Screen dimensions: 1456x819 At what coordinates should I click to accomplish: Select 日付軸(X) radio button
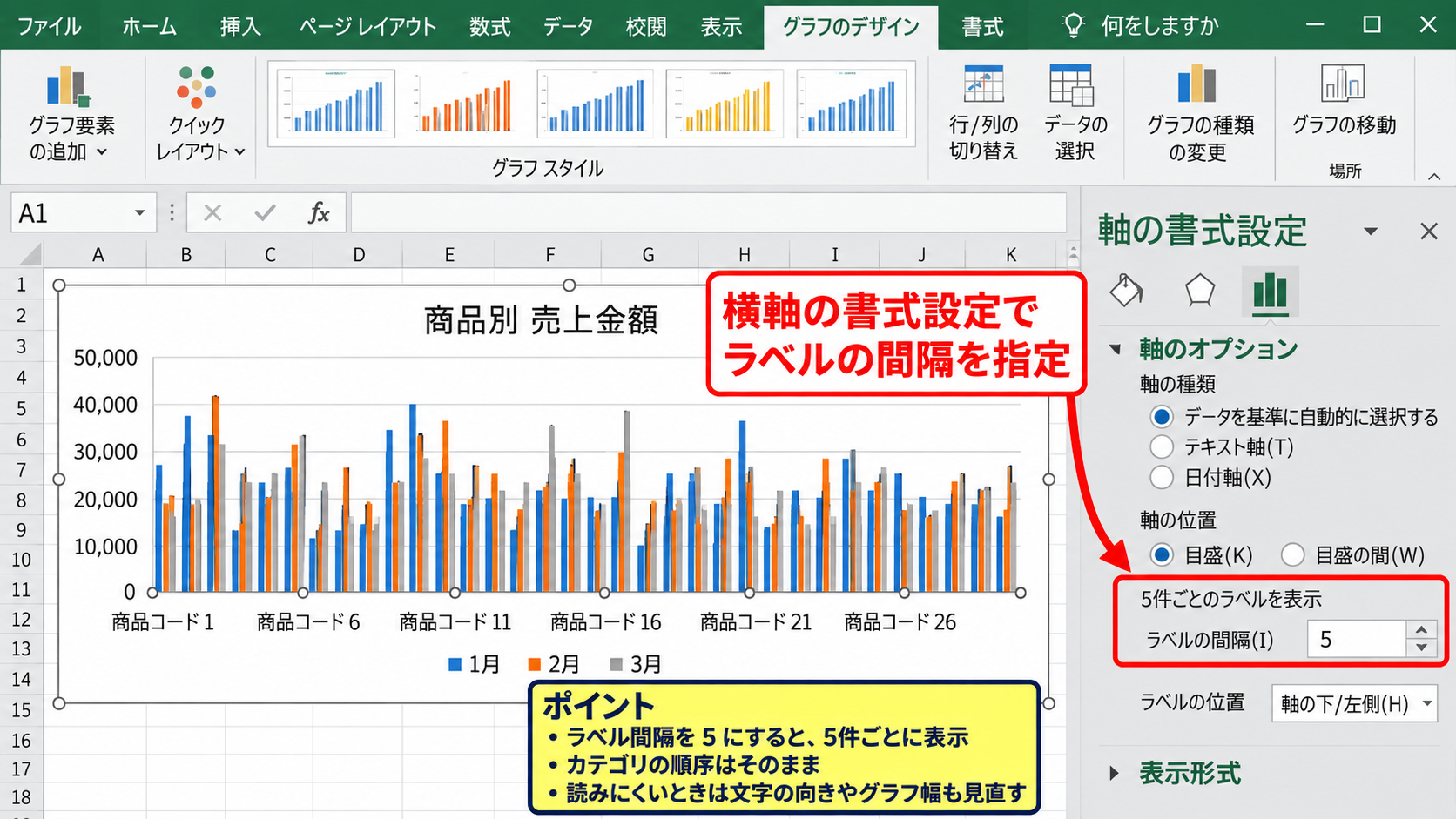(1162, 477)
